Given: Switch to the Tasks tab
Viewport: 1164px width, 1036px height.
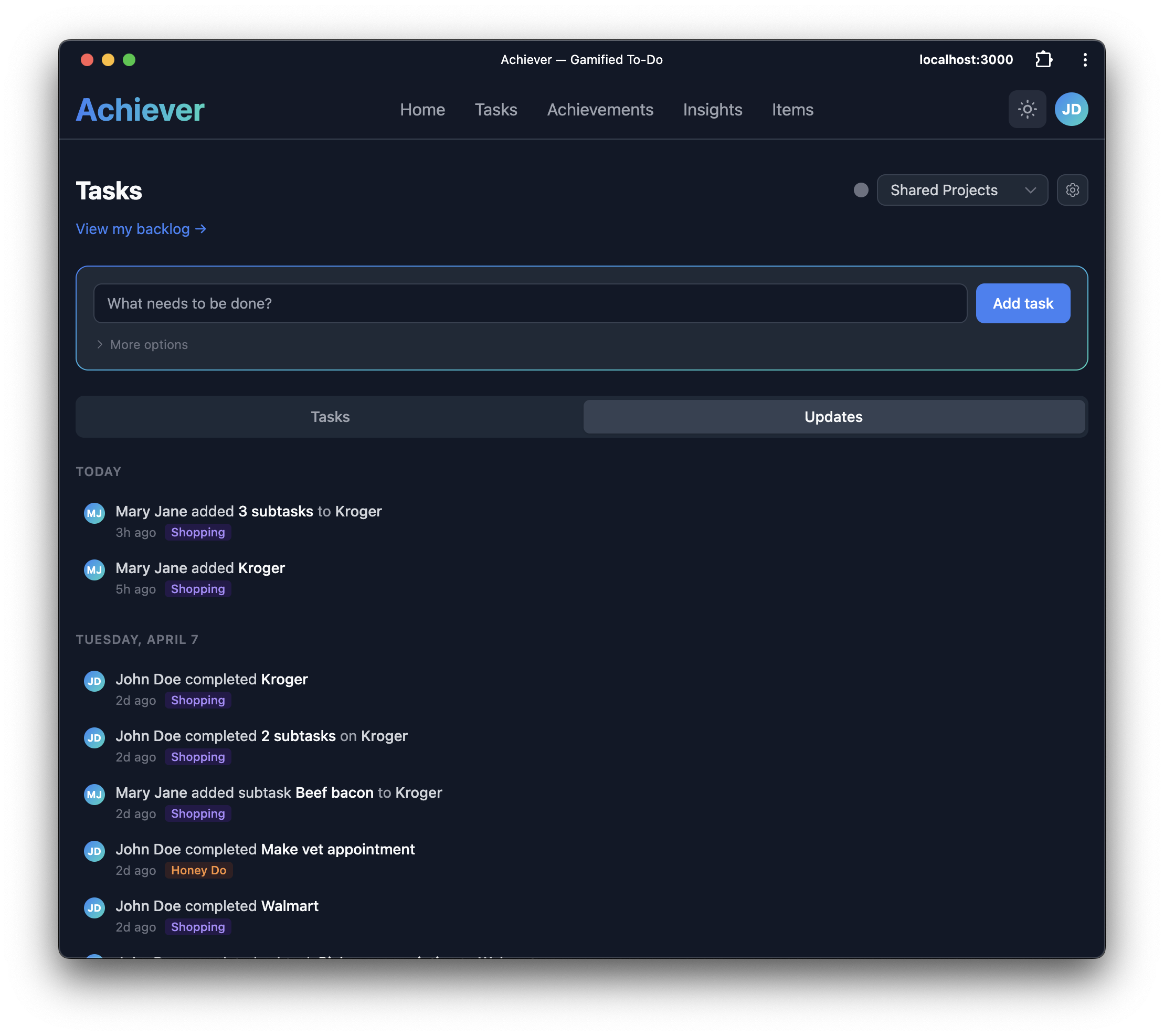Looking at the screenshot, I should coord(330,416).
